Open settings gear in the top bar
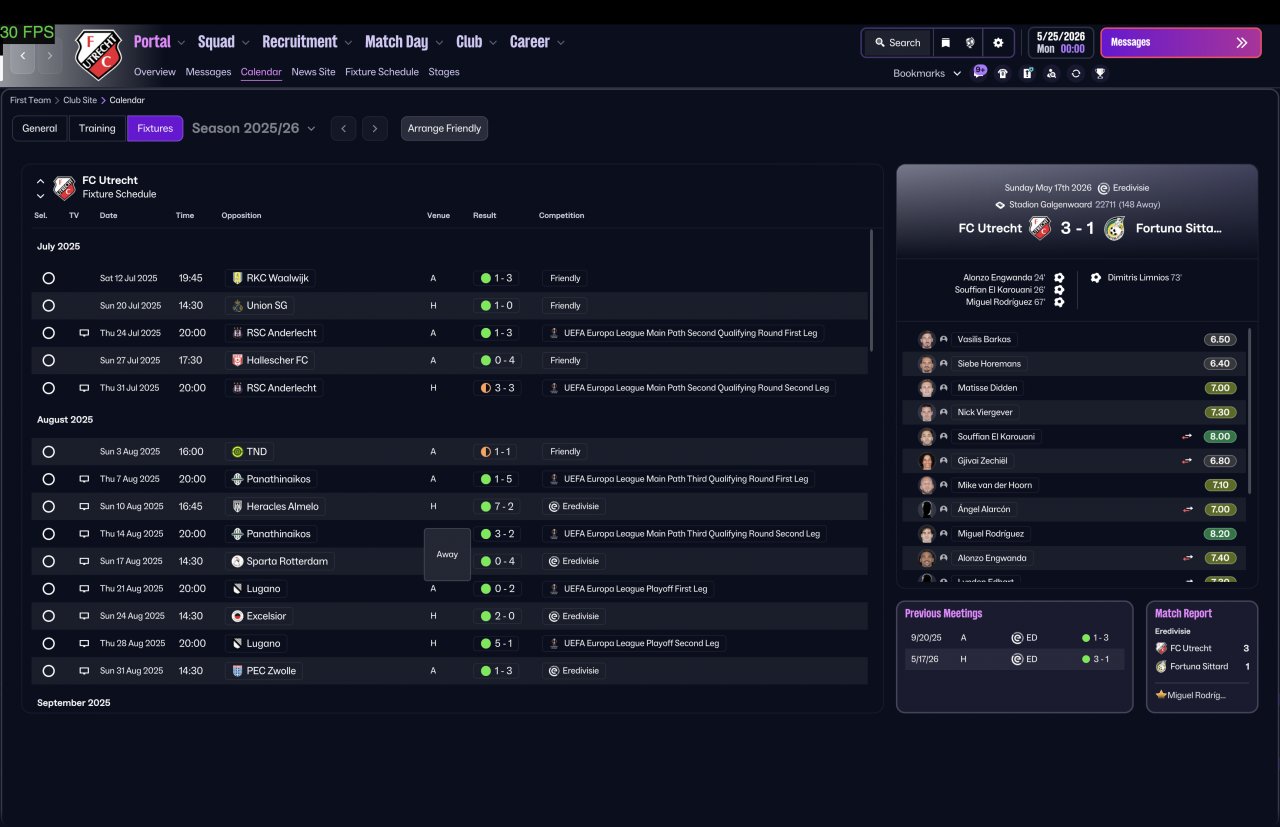This screenshot has height=827, width=1280. point(998,43)
